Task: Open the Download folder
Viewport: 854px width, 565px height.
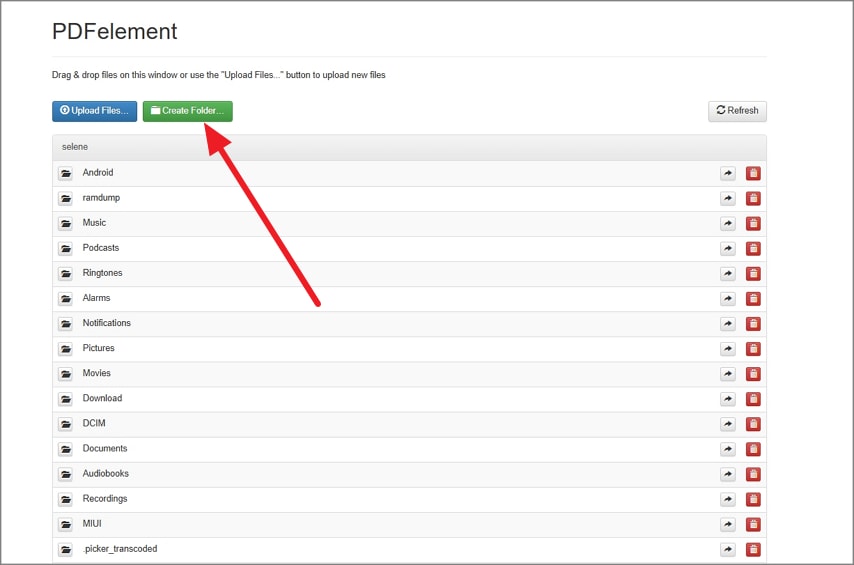Action: tap(102, 398)
